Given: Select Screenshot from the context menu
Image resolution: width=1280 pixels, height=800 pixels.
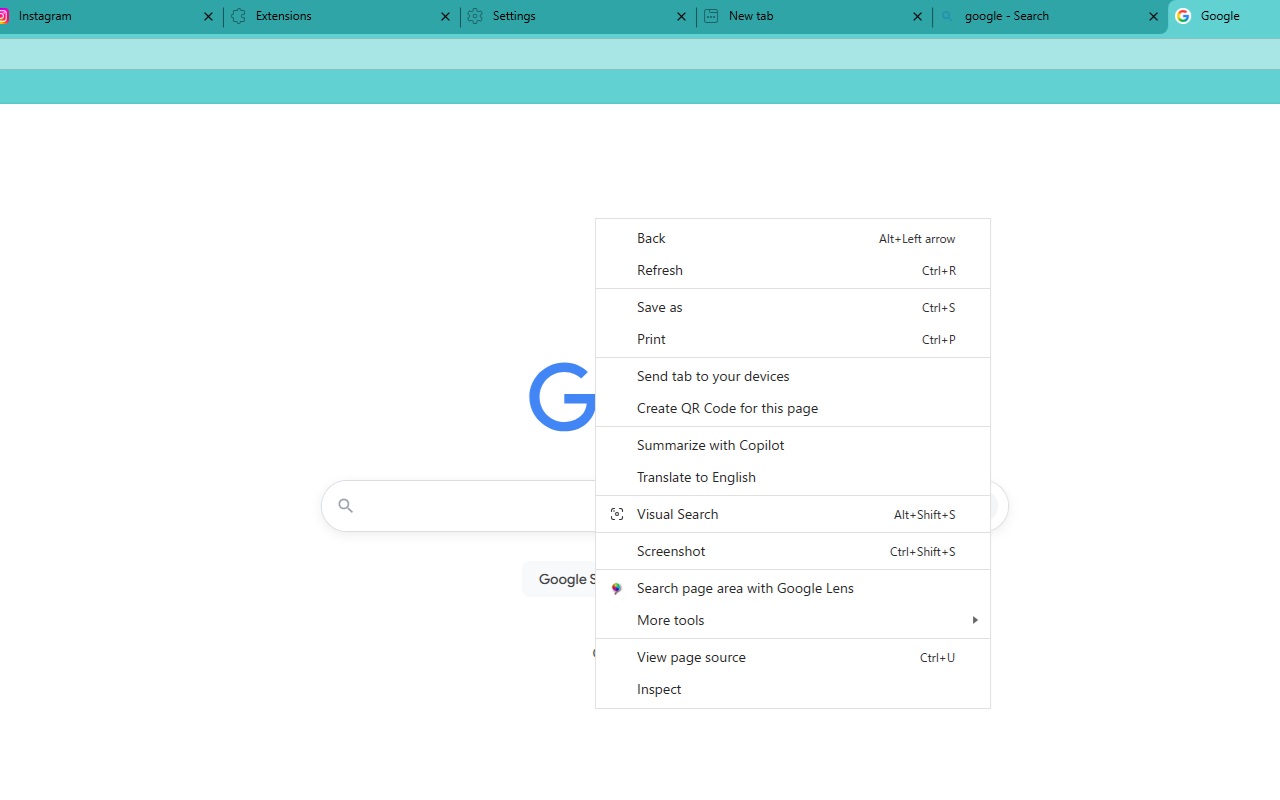Looking at the screenshot, I should point(793,551).
